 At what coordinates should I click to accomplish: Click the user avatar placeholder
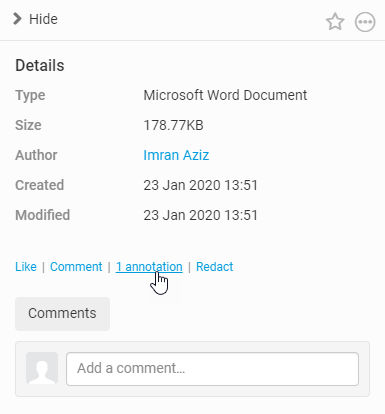point(42,368)
